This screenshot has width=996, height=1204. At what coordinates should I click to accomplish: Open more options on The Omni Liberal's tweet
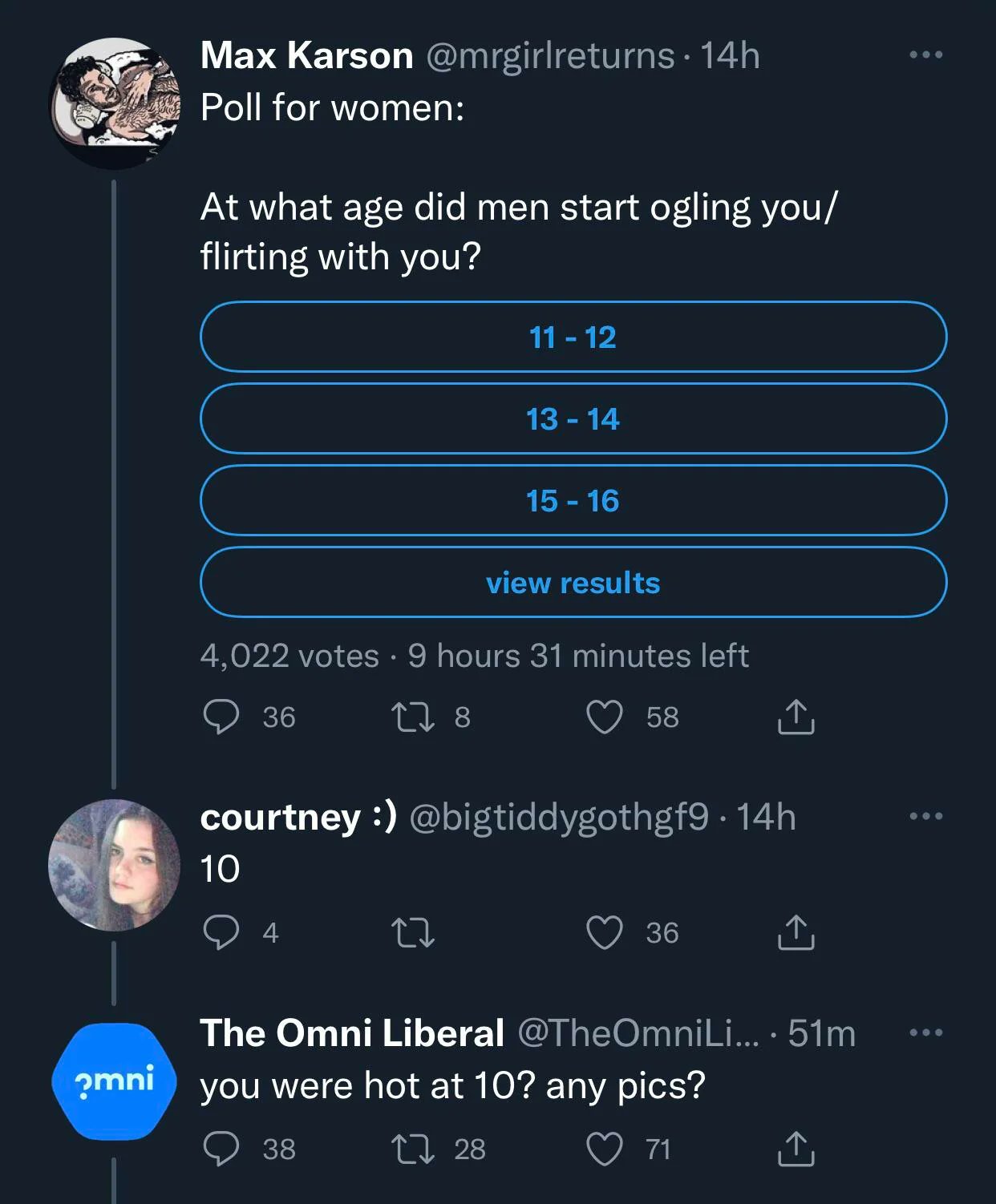926,1032
